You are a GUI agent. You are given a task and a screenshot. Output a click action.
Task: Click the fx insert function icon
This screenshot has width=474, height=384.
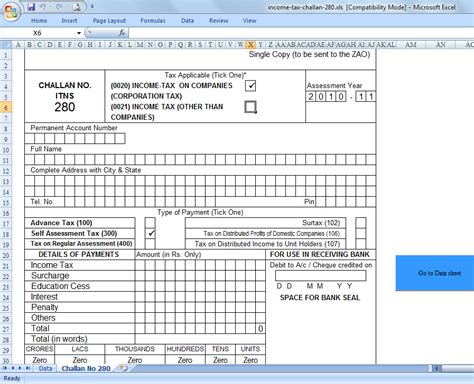pyautogui.click(x=122, y=33)
